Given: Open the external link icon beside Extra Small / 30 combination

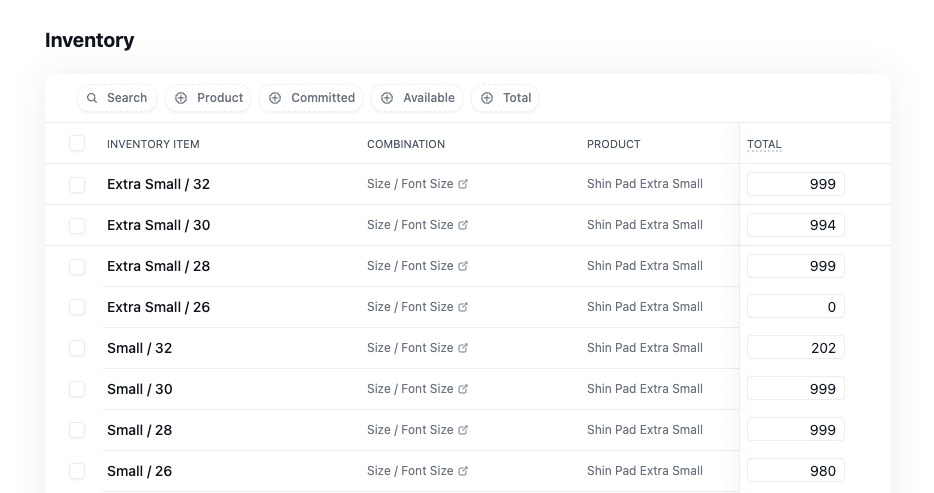Looking at the screenshot, I should 463,225.
